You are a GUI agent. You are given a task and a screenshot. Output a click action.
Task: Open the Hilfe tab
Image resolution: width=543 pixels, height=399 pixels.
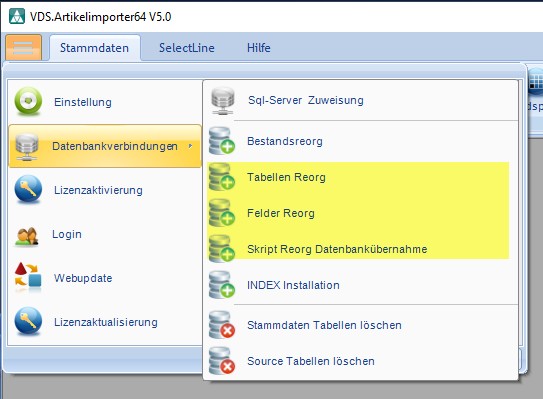coord(259,47)
